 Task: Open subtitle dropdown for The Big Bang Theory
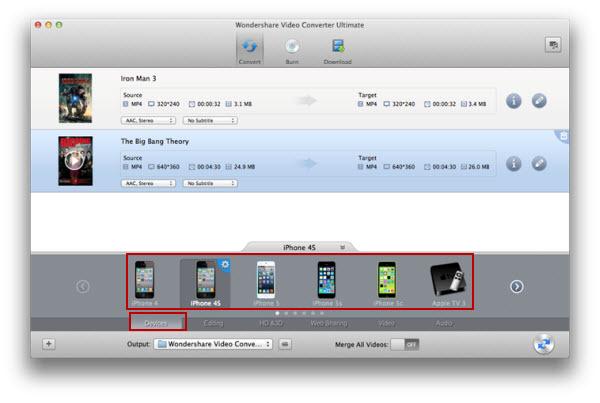click(210, 183)
